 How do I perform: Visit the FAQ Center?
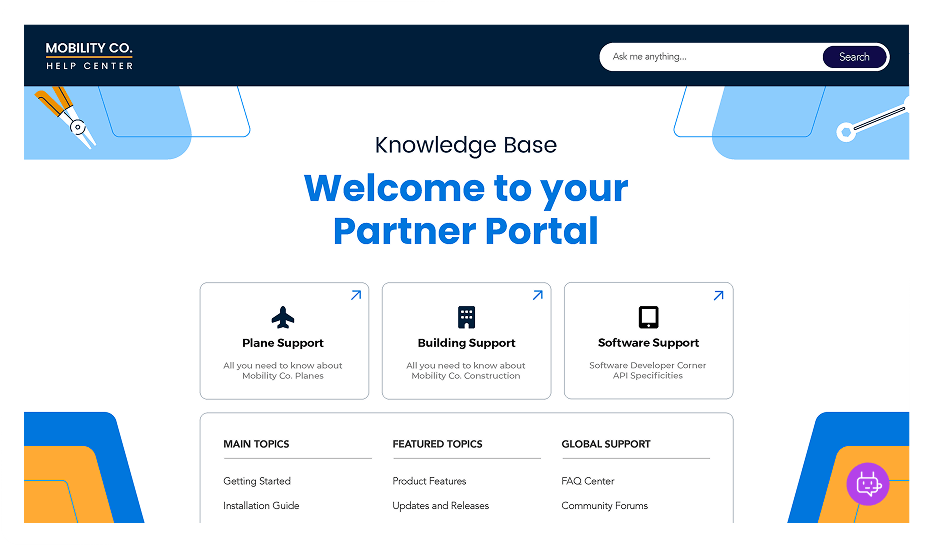coord(588,481)
